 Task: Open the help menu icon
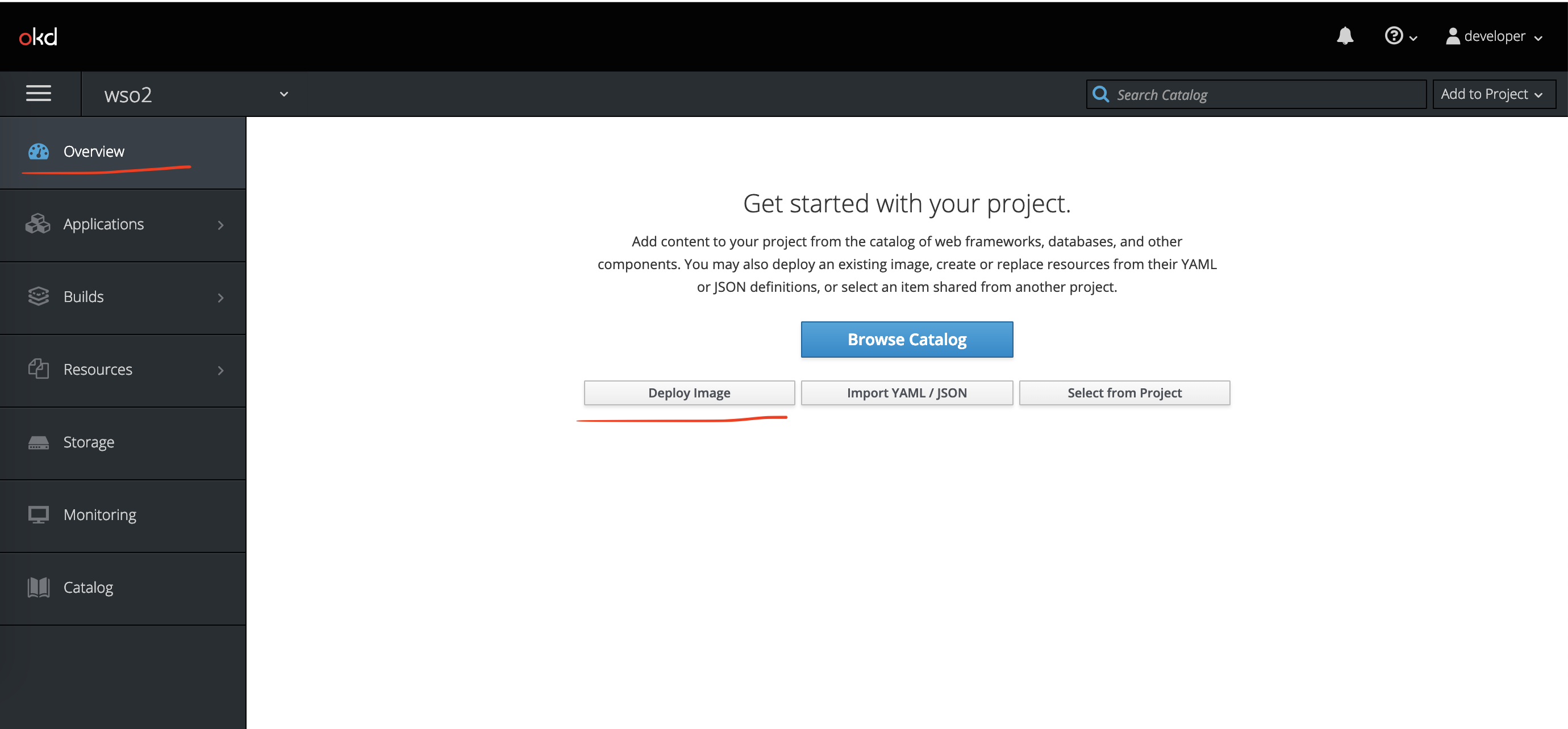1393,36
